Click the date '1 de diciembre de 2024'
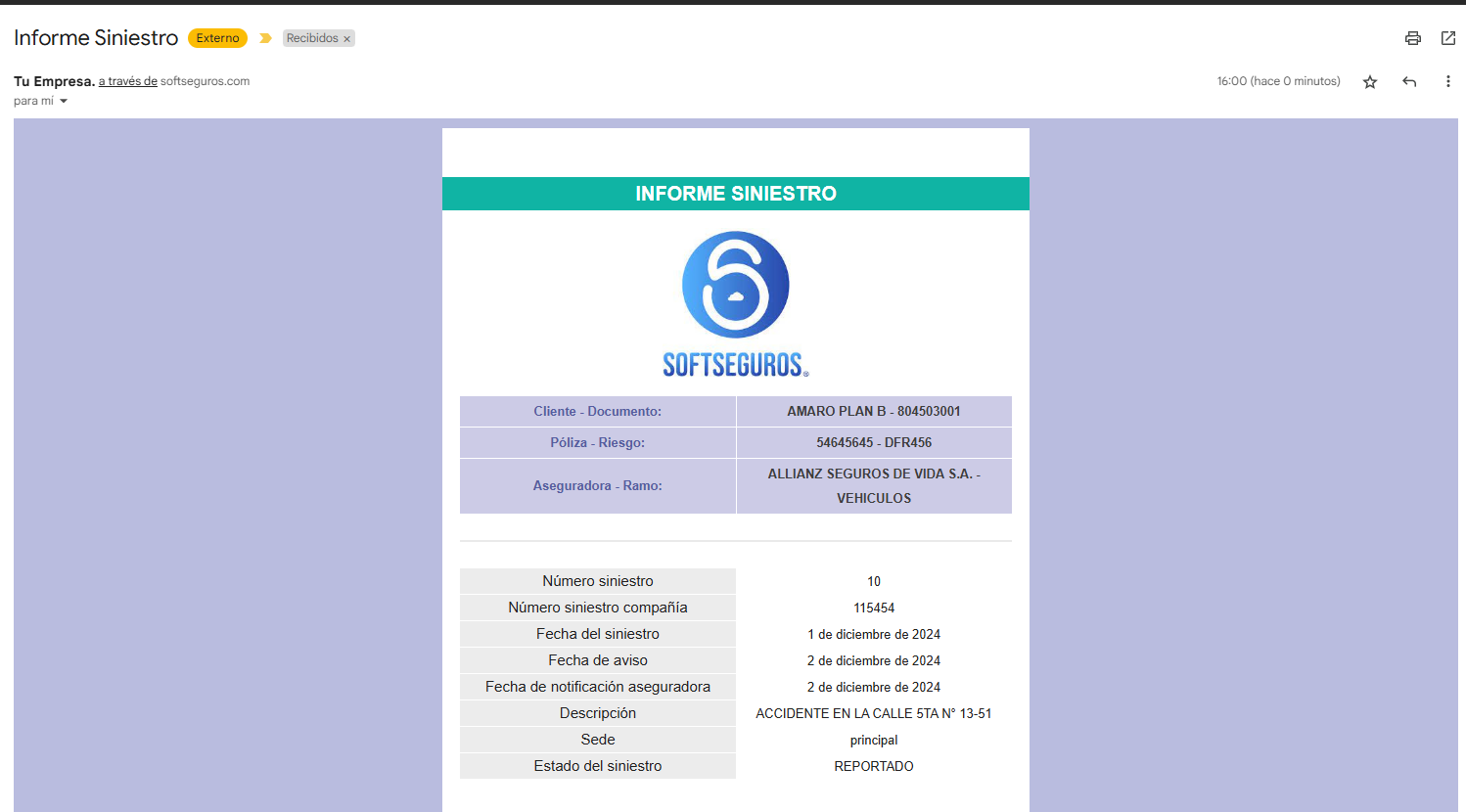 pos(874,634)
